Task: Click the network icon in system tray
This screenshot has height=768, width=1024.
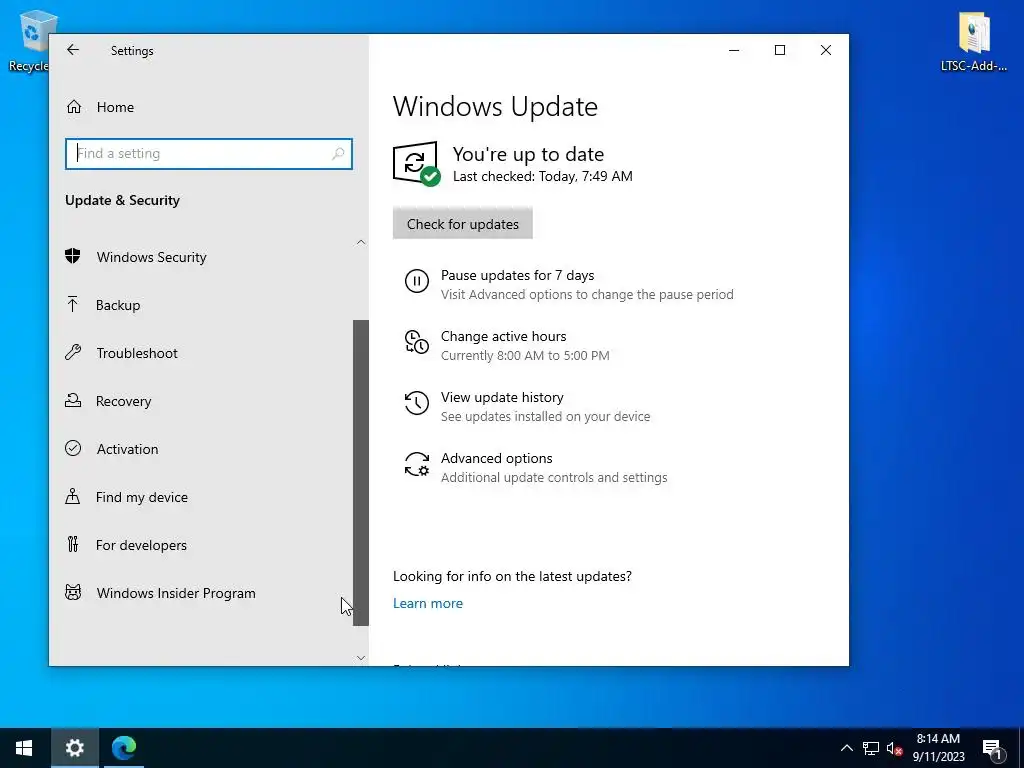Action: click(871, 748)
